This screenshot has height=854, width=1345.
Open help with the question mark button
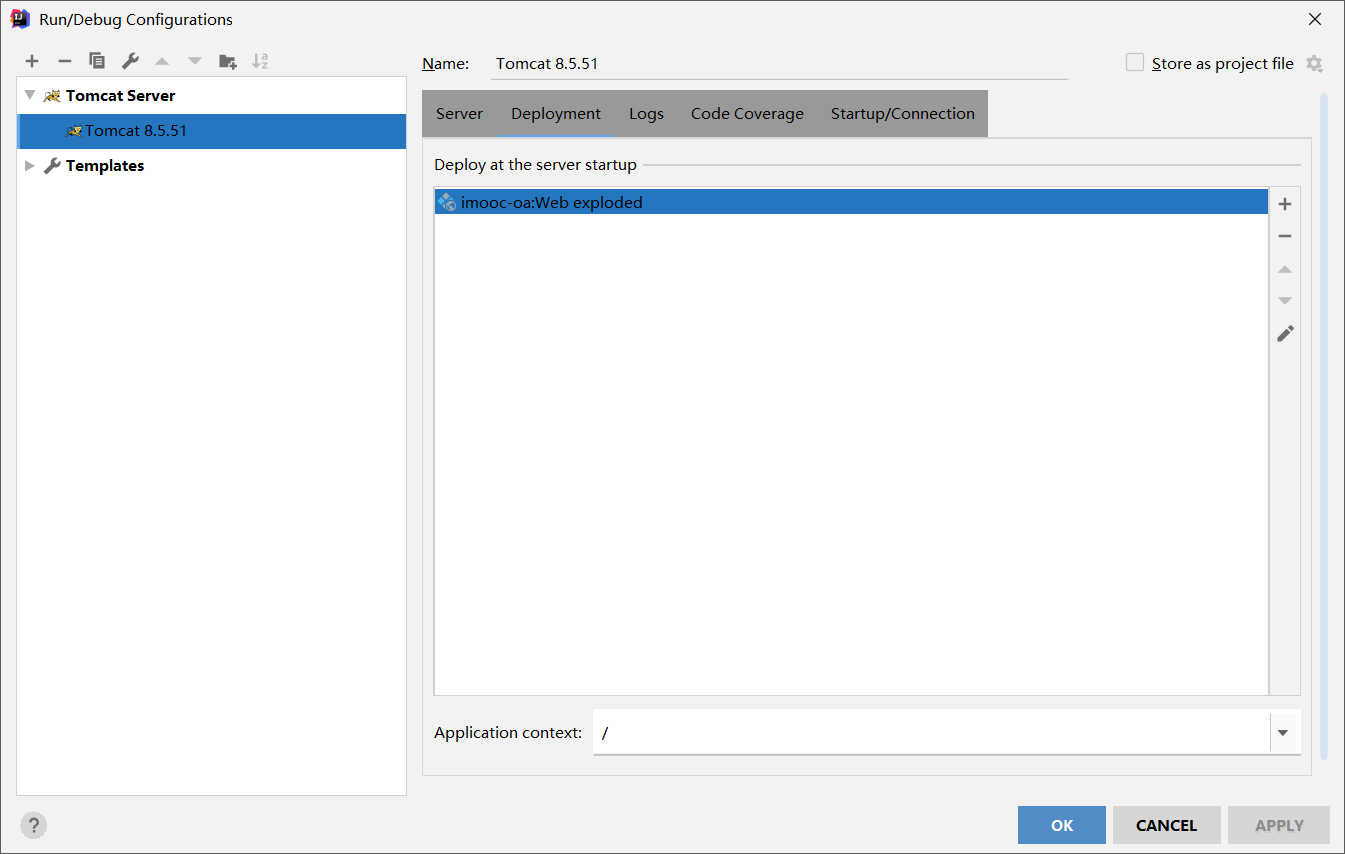34,826
